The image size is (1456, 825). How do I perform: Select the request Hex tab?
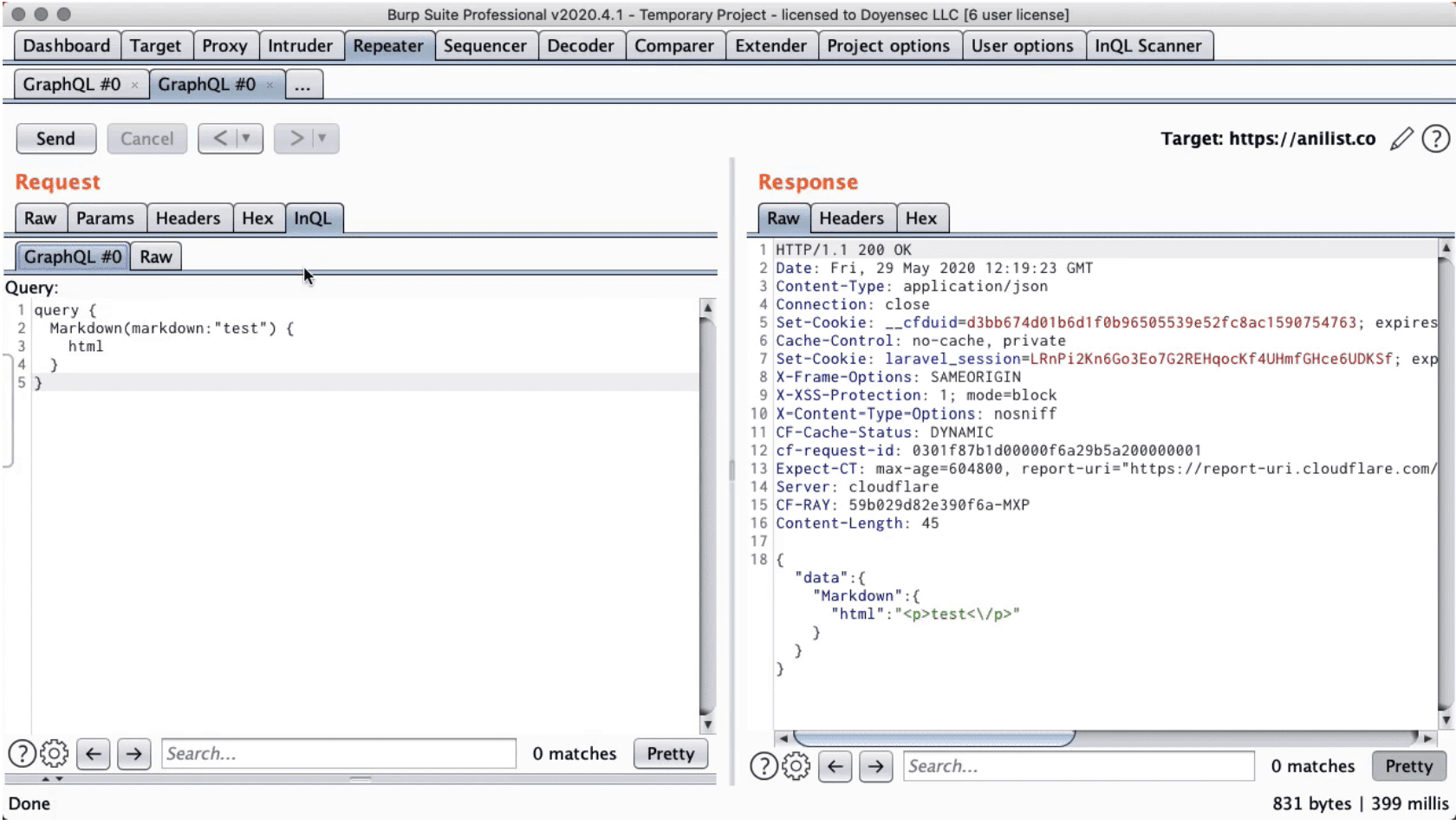[x=257, y=218]
